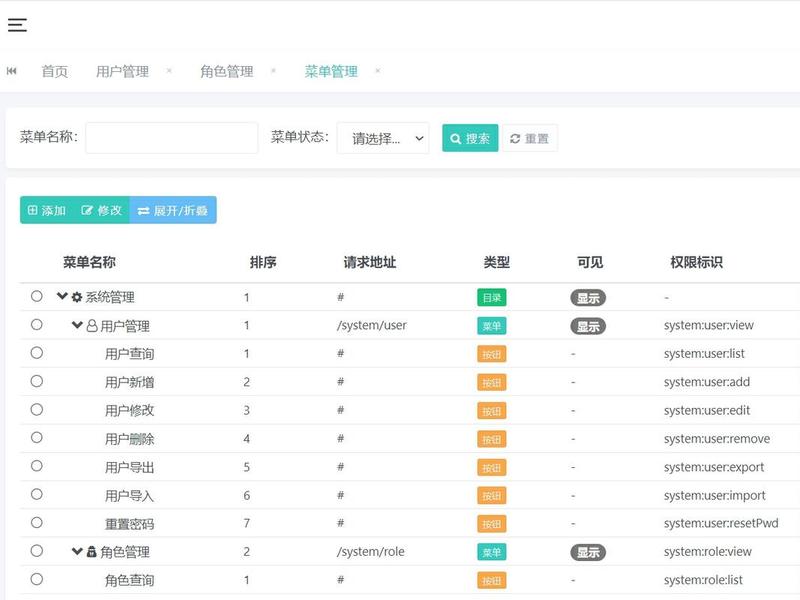Select the radio button for 用户删除
The image size is (800, 600).
pyautogui.click(x=37, y=437)
